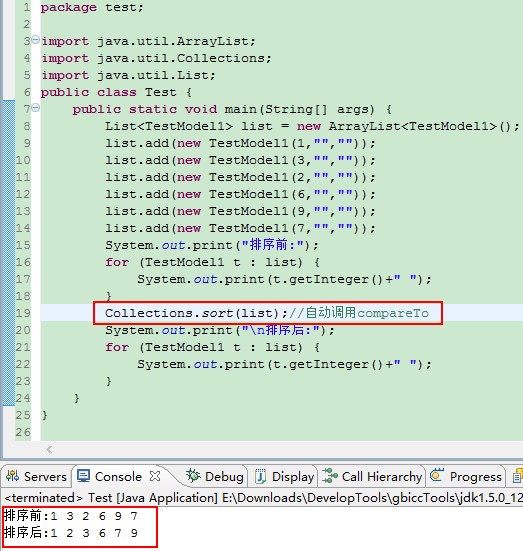Image resolution: width=523 pixels, height=551 pixels.
Task: Switch to the Debug tab
Action: click(x=215, y=477)
